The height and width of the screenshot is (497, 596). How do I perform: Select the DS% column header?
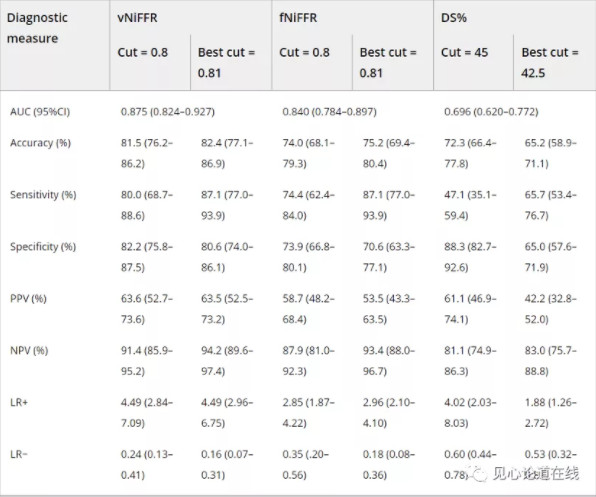(x=454, y=17)
